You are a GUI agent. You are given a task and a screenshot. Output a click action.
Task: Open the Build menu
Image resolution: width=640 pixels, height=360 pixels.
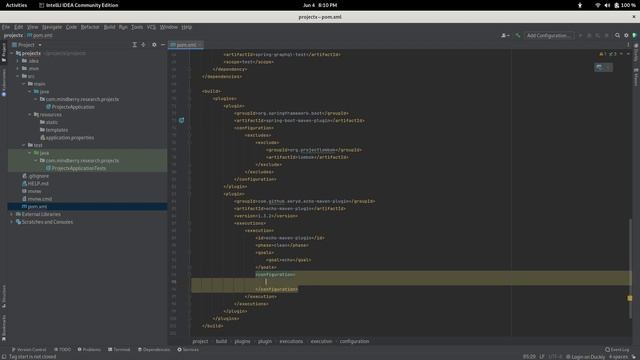[x=109, y=27]
